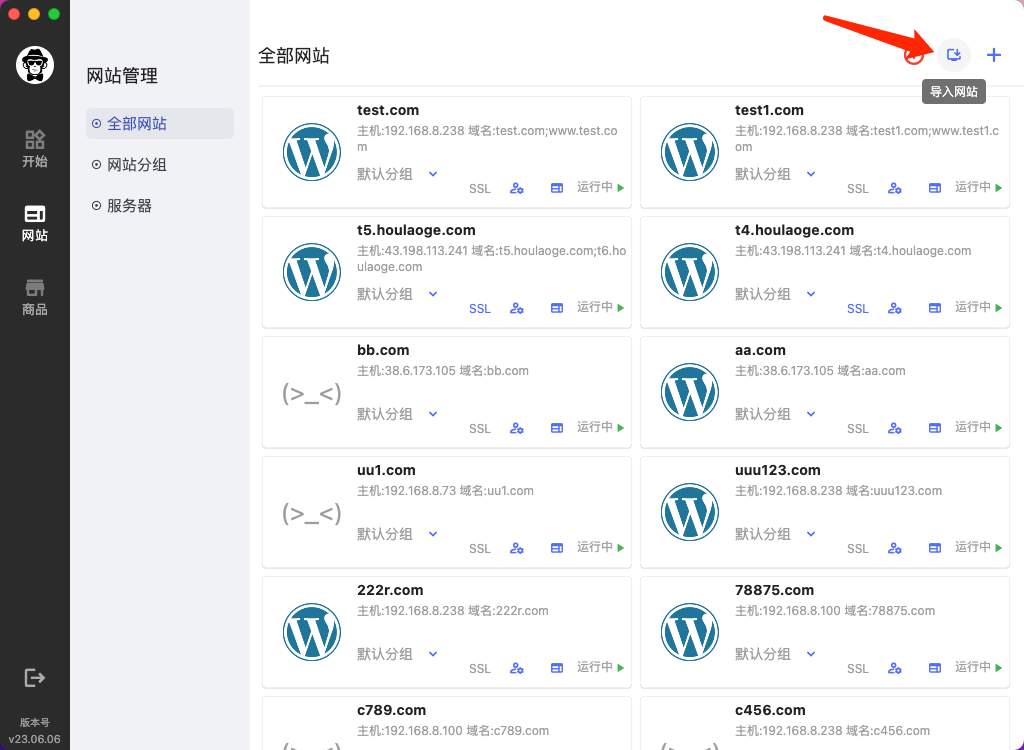
Task: Toggle 运行中 status of 222r.com
Action: [601, 667]
